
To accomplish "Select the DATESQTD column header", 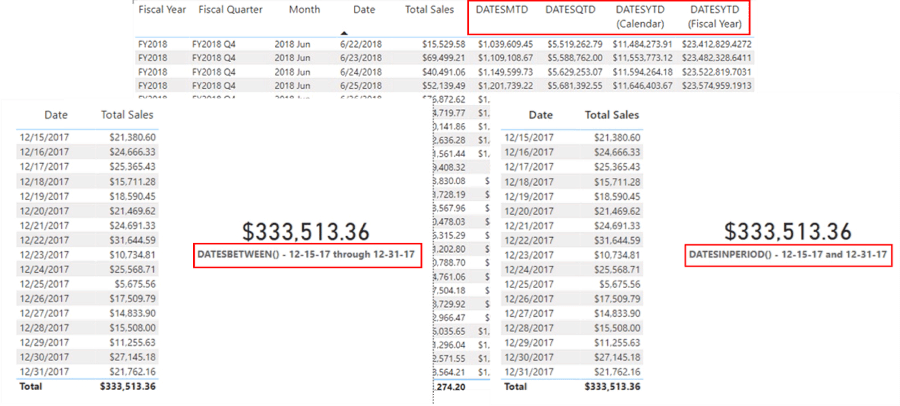I will (571, 10).
